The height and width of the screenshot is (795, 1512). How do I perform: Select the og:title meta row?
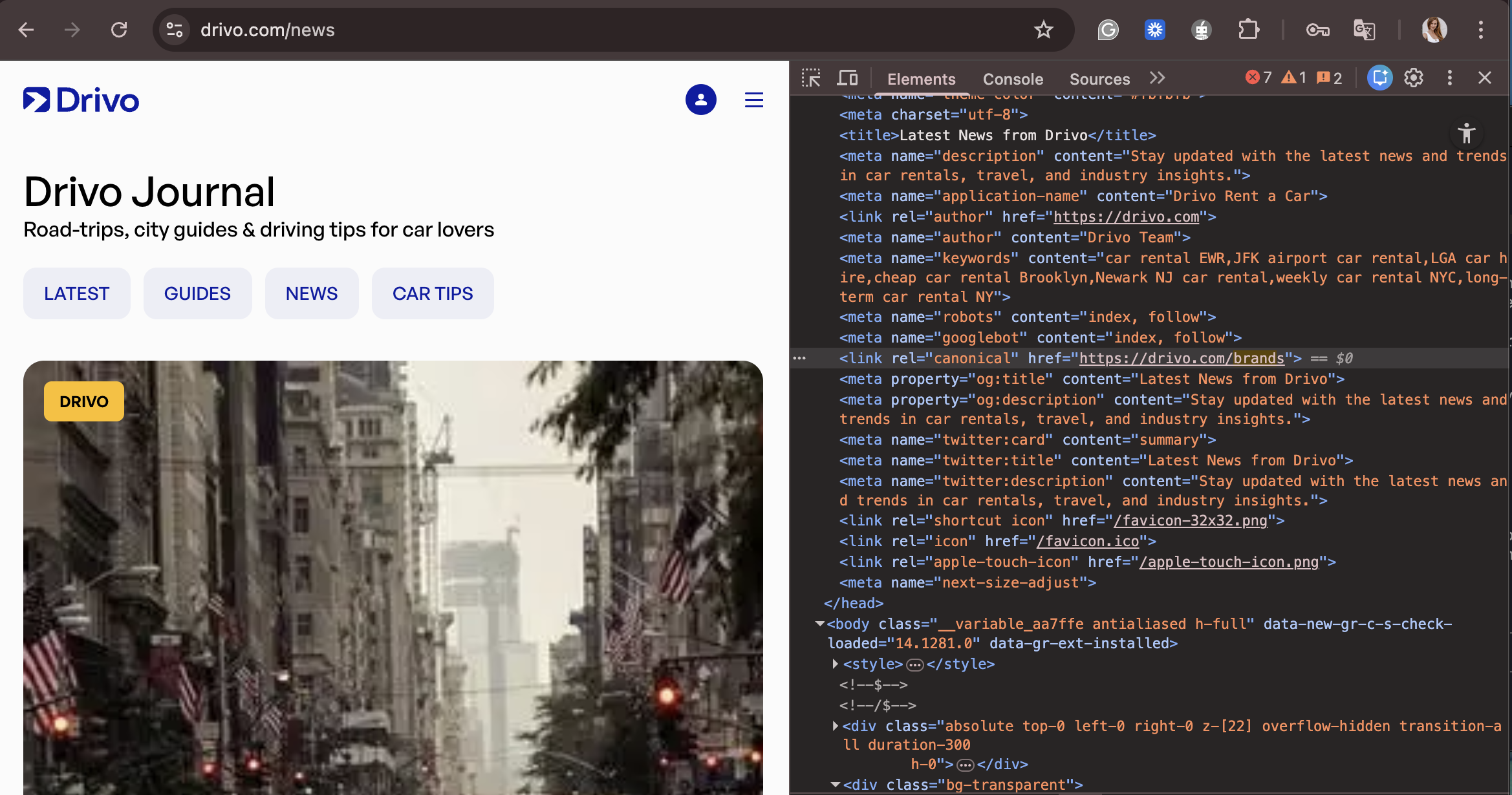point(1149,379)
